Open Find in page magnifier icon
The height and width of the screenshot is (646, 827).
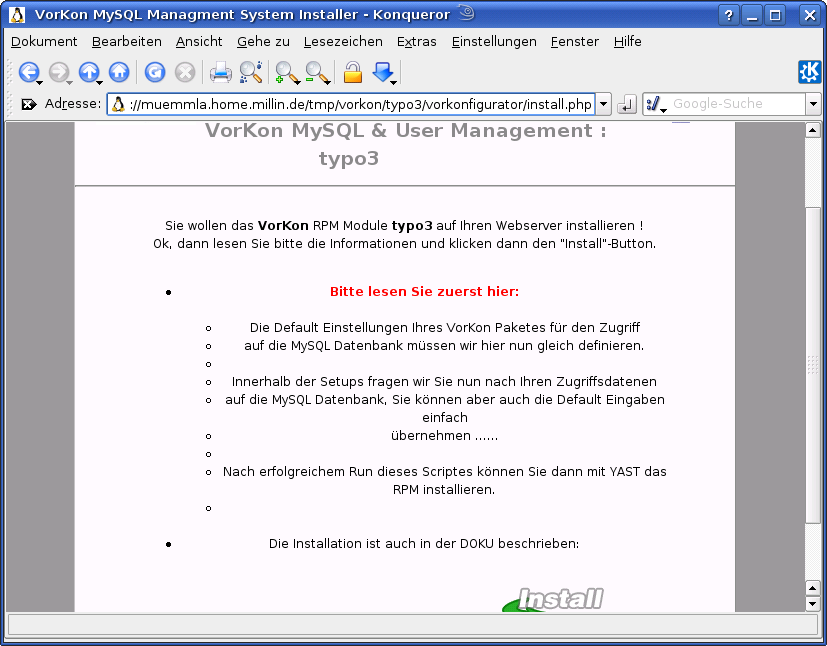click(x=251, y=72)
